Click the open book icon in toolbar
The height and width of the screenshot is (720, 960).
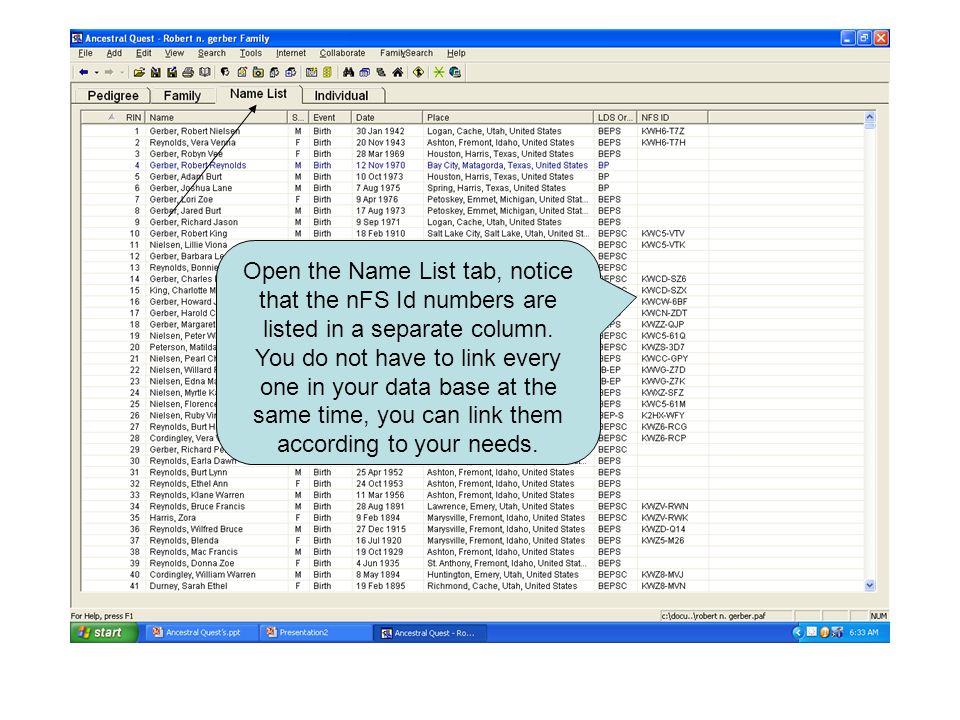tap(204, 72)
